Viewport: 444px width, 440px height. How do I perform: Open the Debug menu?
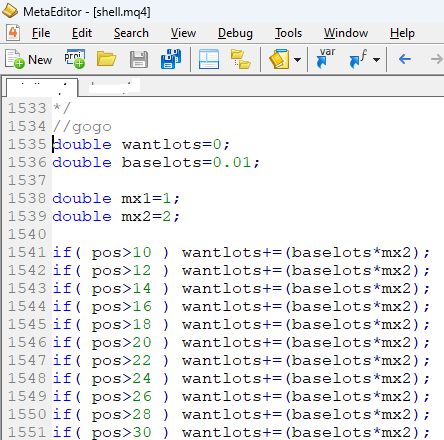click(x=235, y=33)
